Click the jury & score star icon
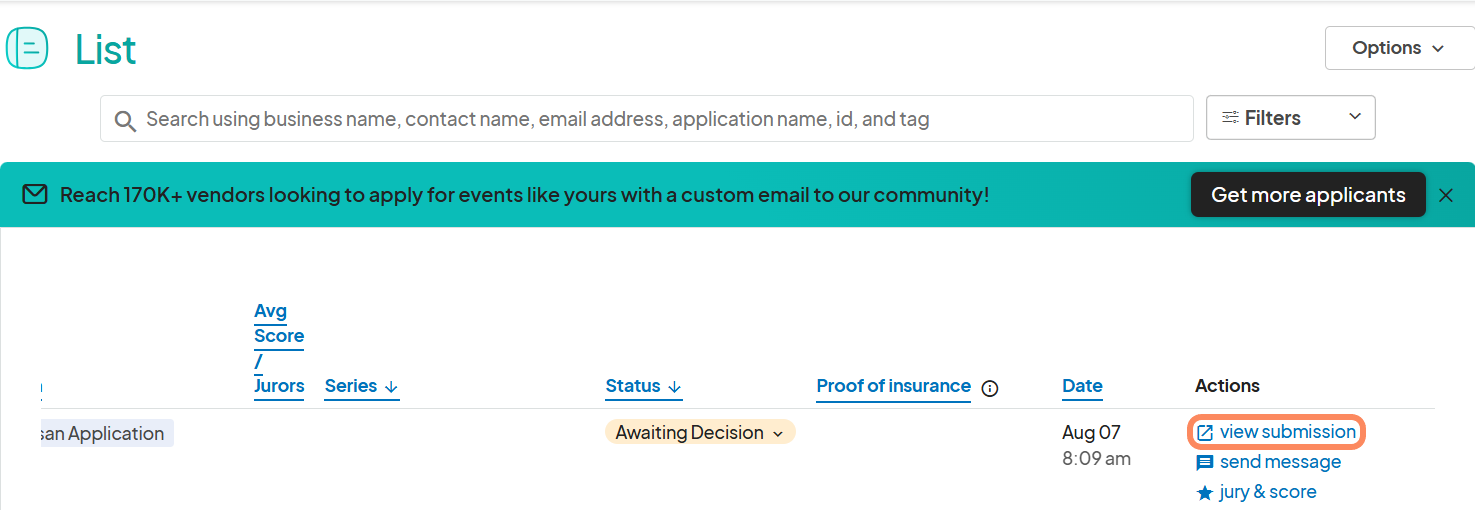 (x=1205, y=493)
